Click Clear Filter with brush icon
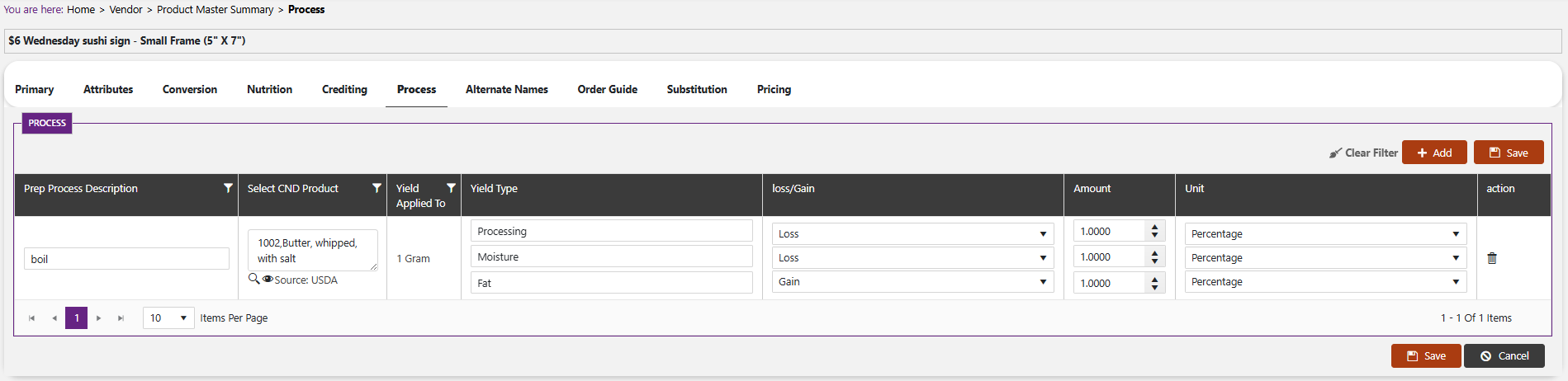Viewport: 1568px width, 381px height. click(x=1363, y=153)
